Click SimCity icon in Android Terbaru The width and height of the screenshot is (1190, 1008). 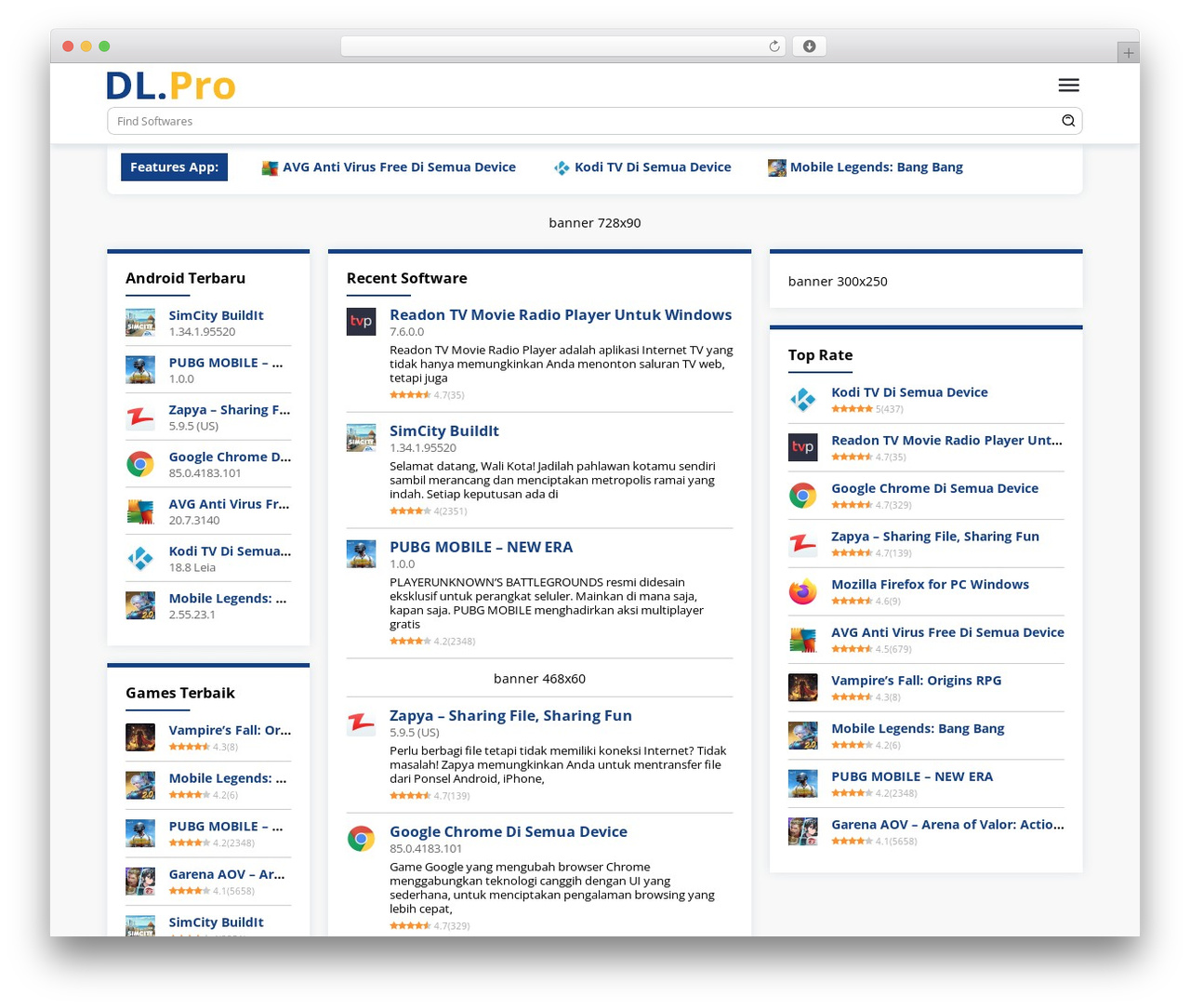[140, 323]
